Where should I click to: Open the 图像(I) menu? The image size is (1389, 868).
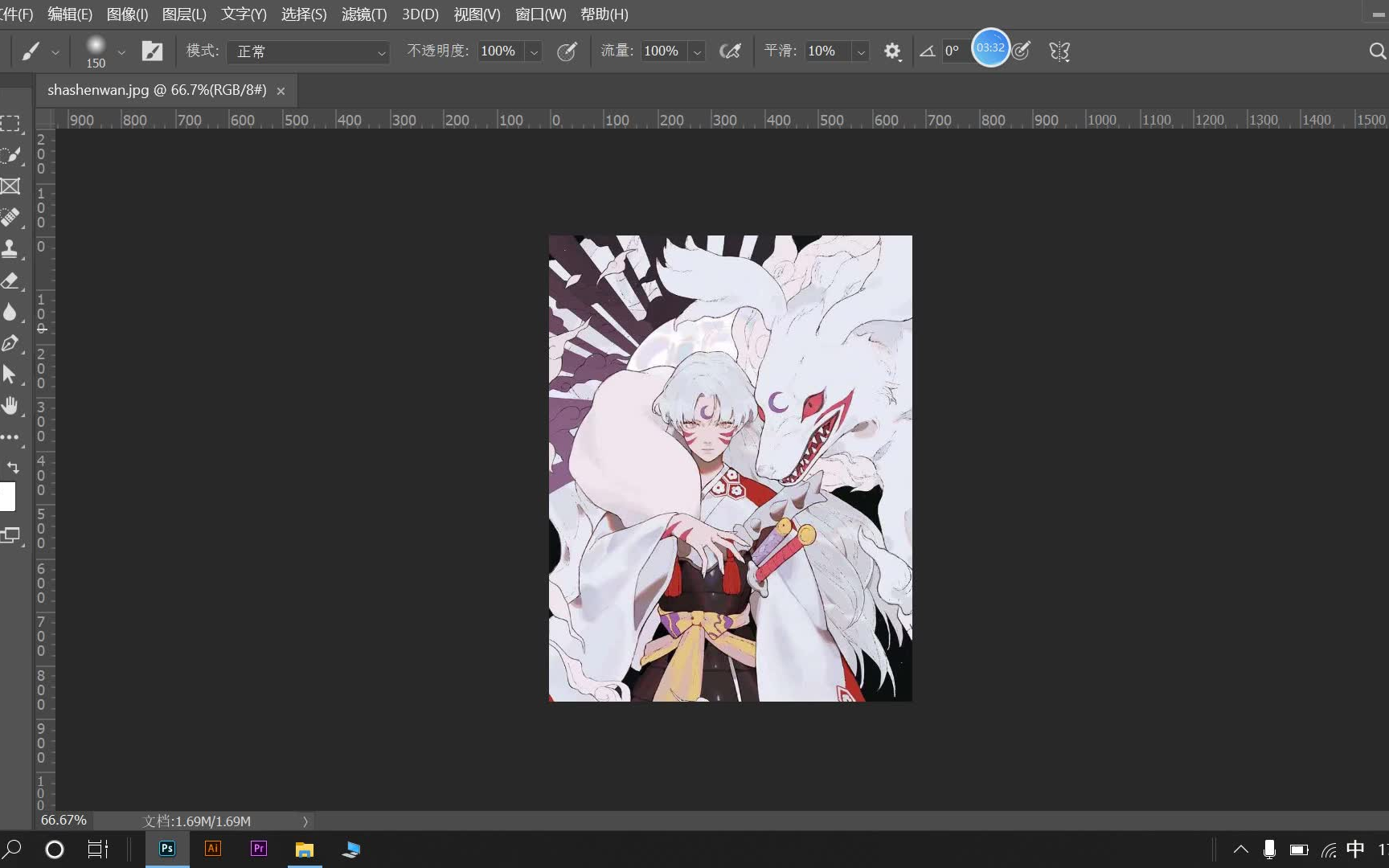127,14
